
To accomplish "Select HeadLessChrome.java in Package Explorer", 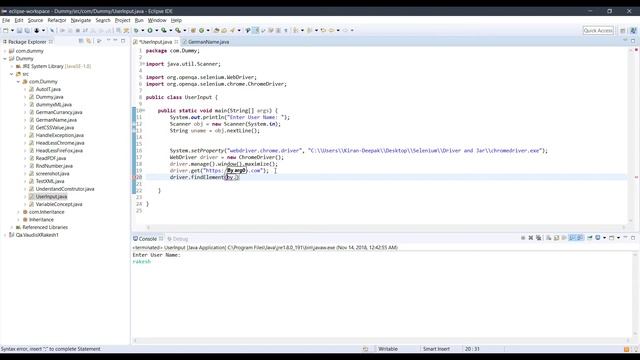I will click(60, 143).
